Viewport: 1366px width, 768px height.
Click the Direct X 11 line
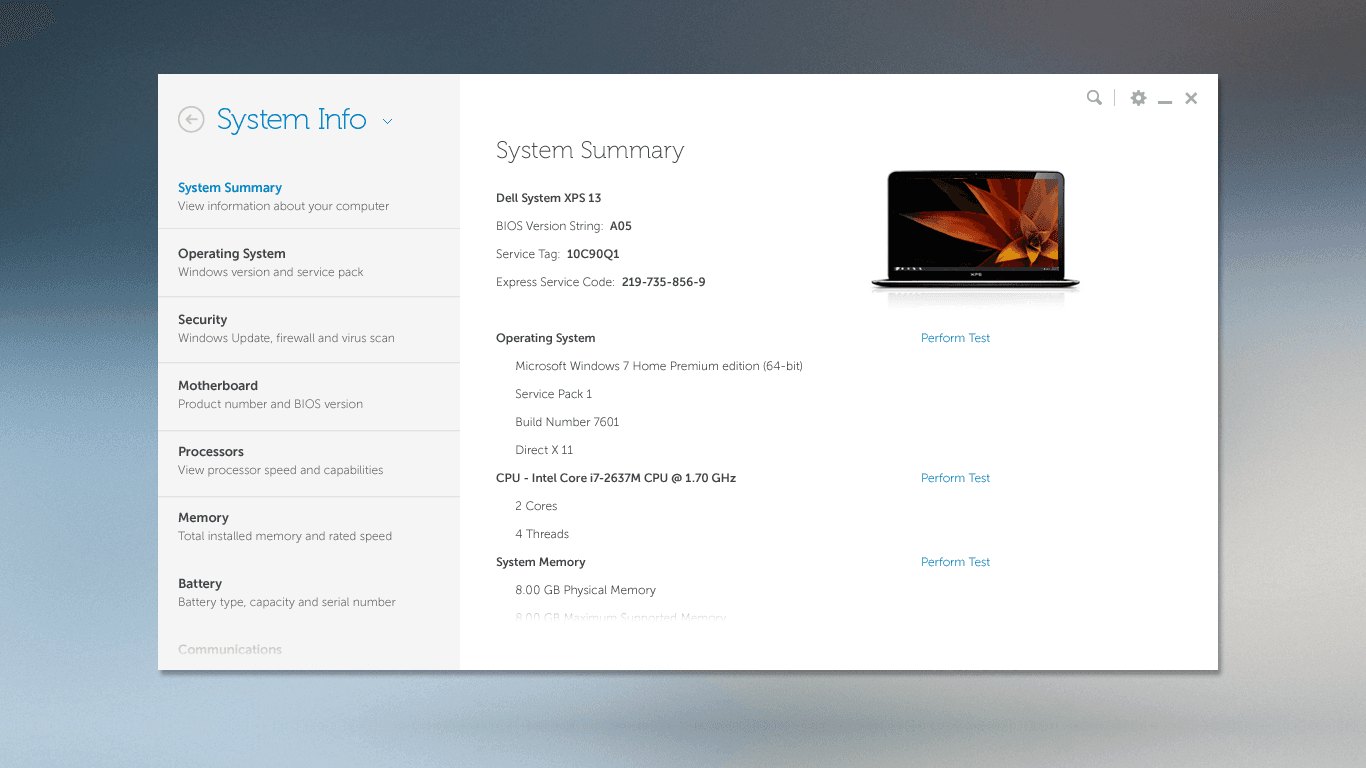(544, 450)
